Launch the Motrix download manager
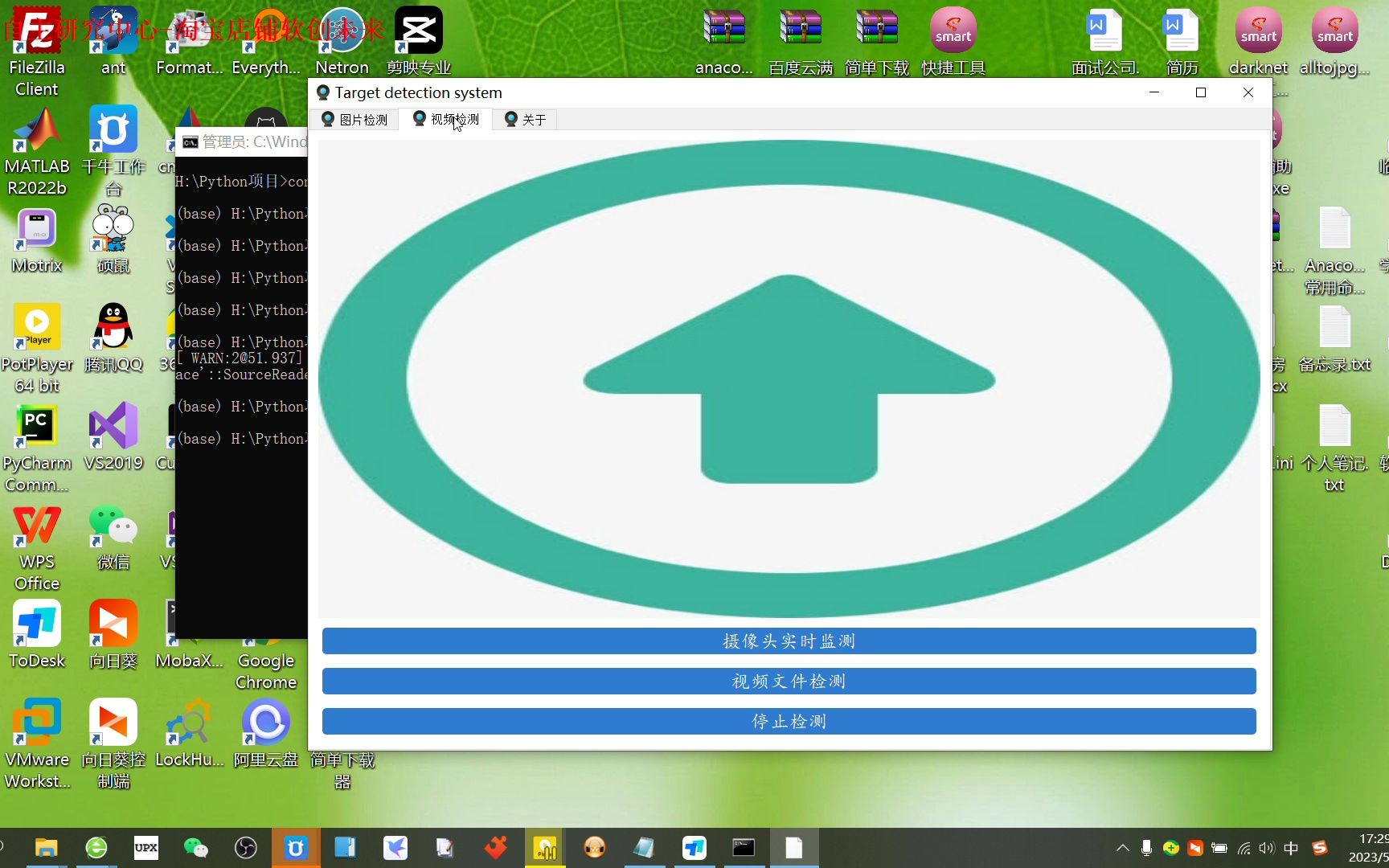Image resolution: width=1389 pixels, height=868 pixels. coord(37,241)
